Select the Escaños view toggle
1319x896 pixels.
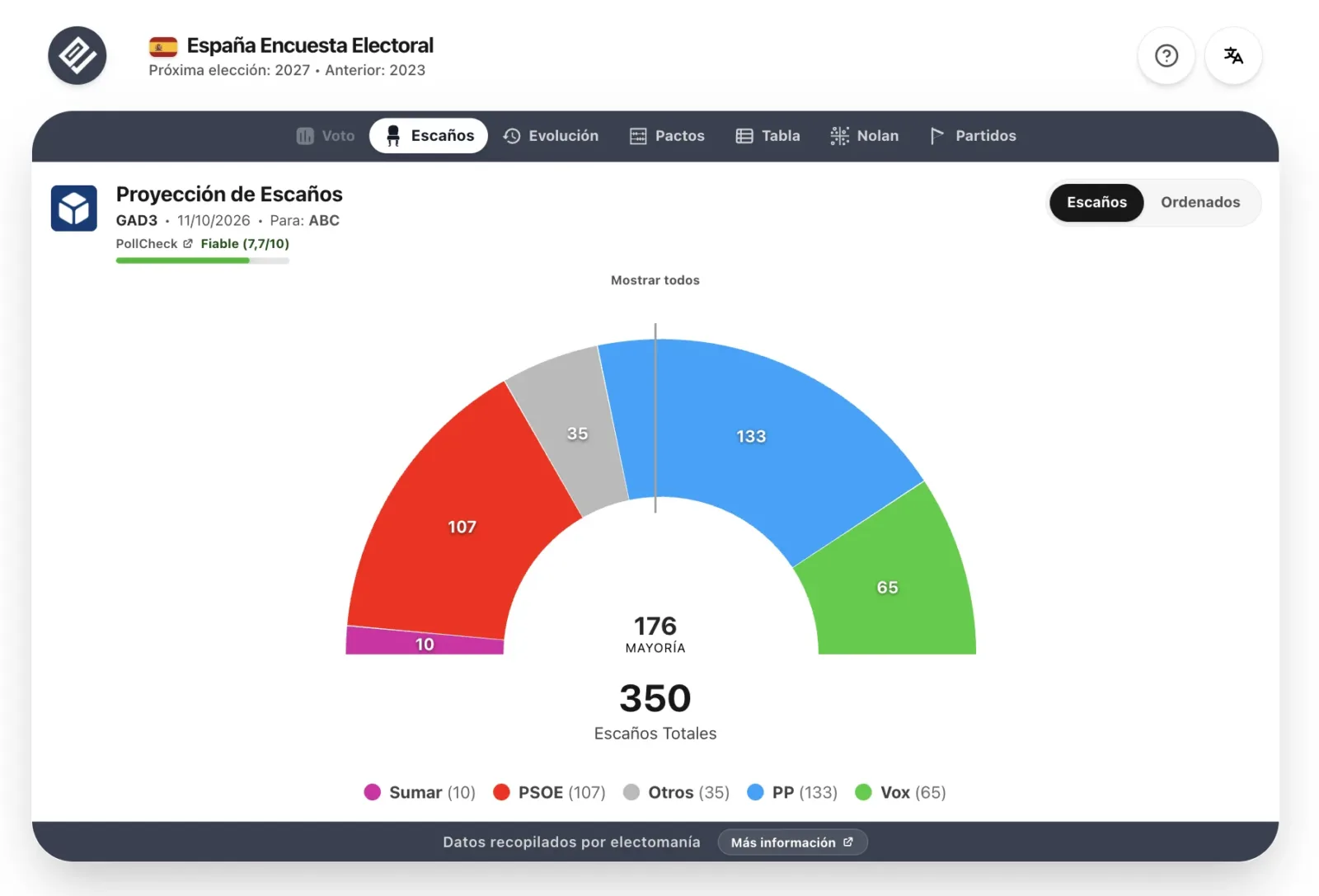tap(1096, 203)
